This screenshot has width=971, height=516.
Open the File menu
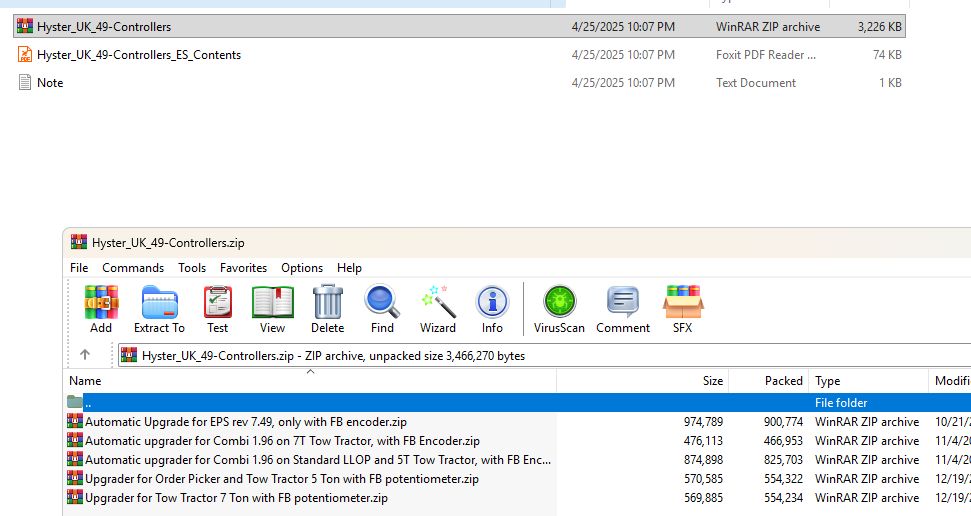tap(79, 268)
